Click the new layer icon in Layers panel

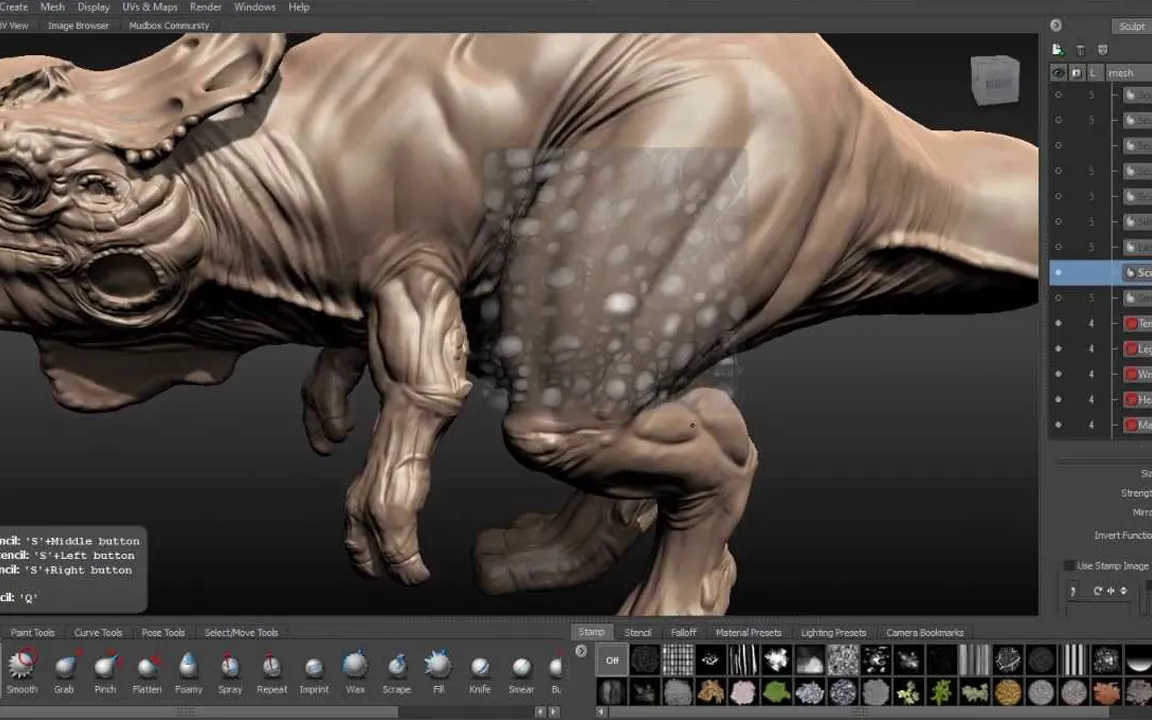(x=1058, y=50)
